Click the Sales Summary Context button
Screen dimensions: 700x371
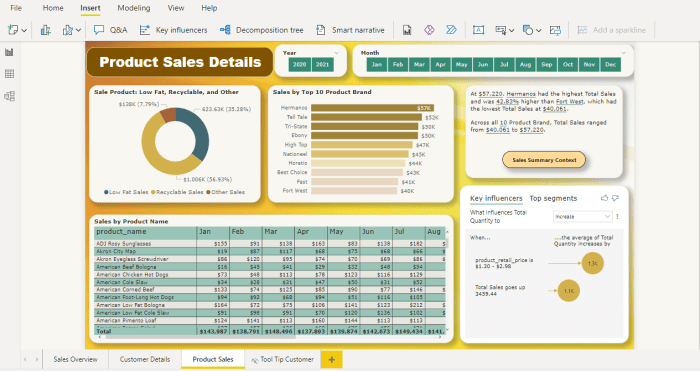pos(544,160)
